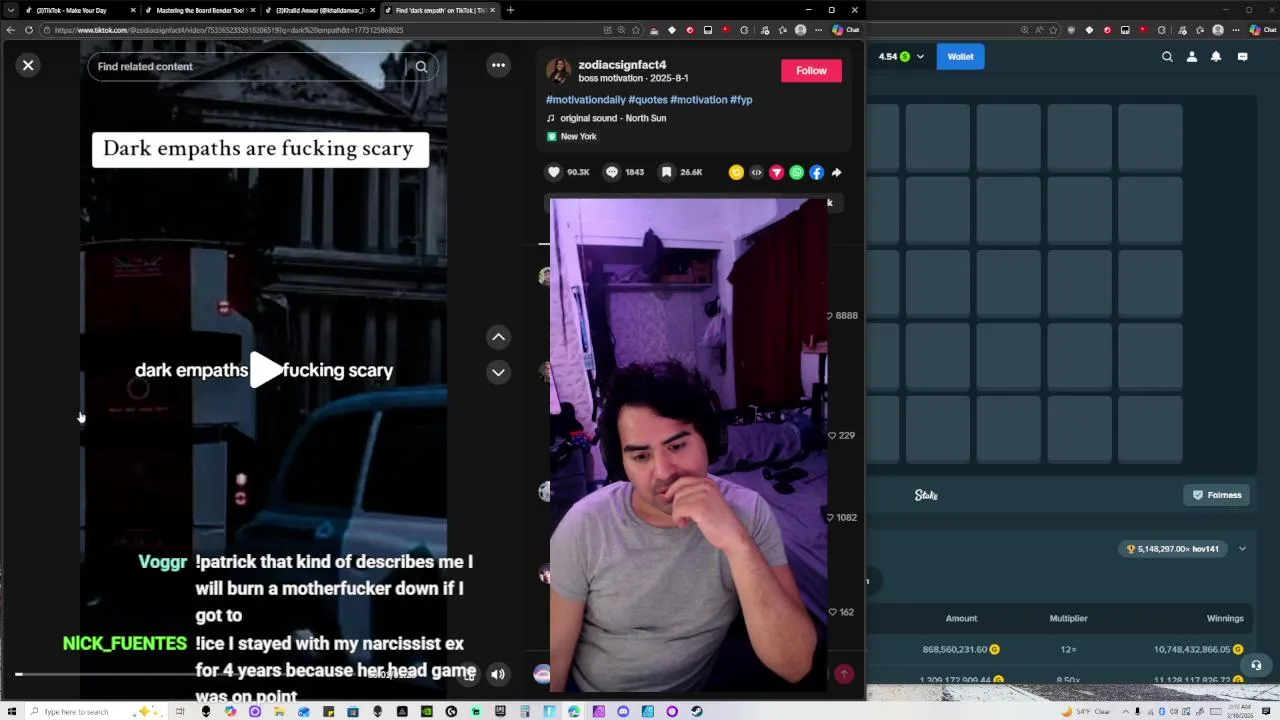
Task: Open the Stake live support headset button
Action: click(1257, 665)
